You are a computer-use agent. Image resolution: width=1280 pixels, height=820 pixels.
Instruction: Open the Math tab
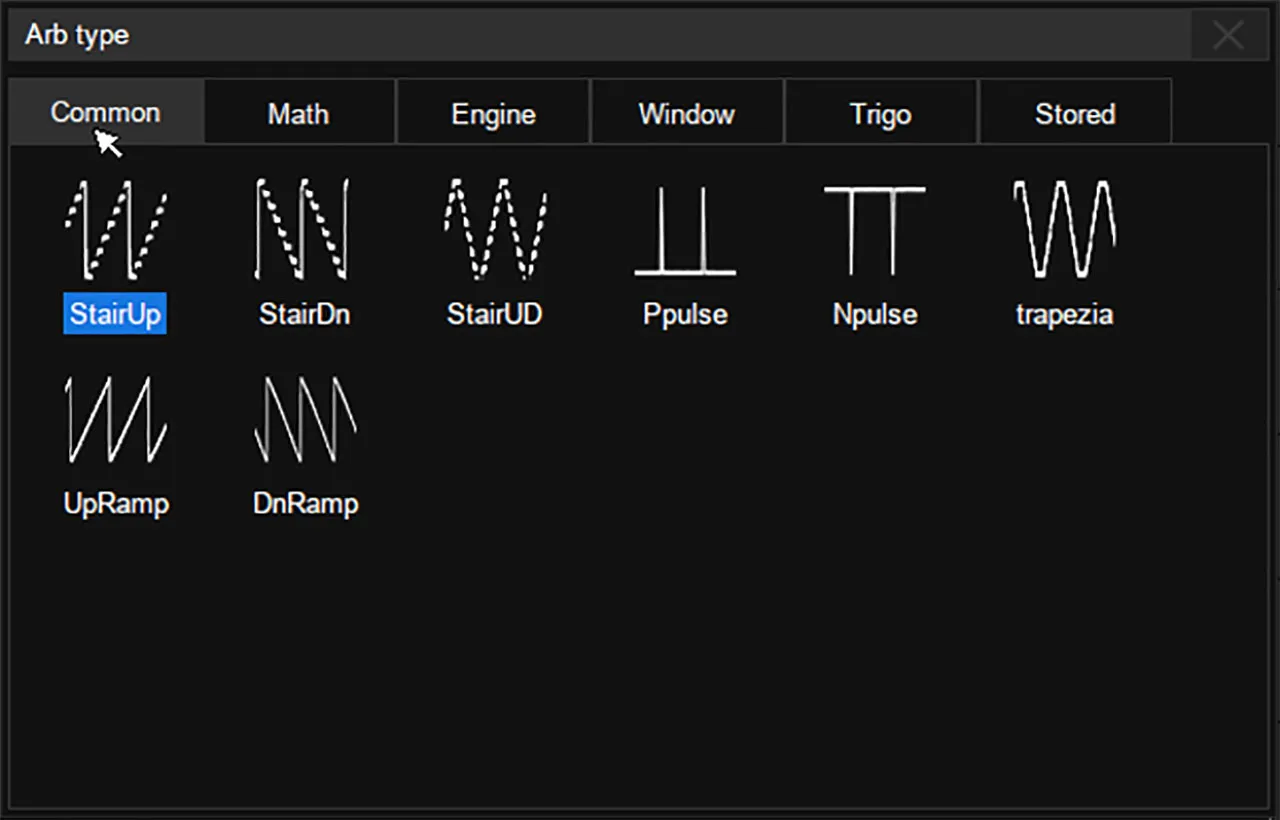pos(298,114)
